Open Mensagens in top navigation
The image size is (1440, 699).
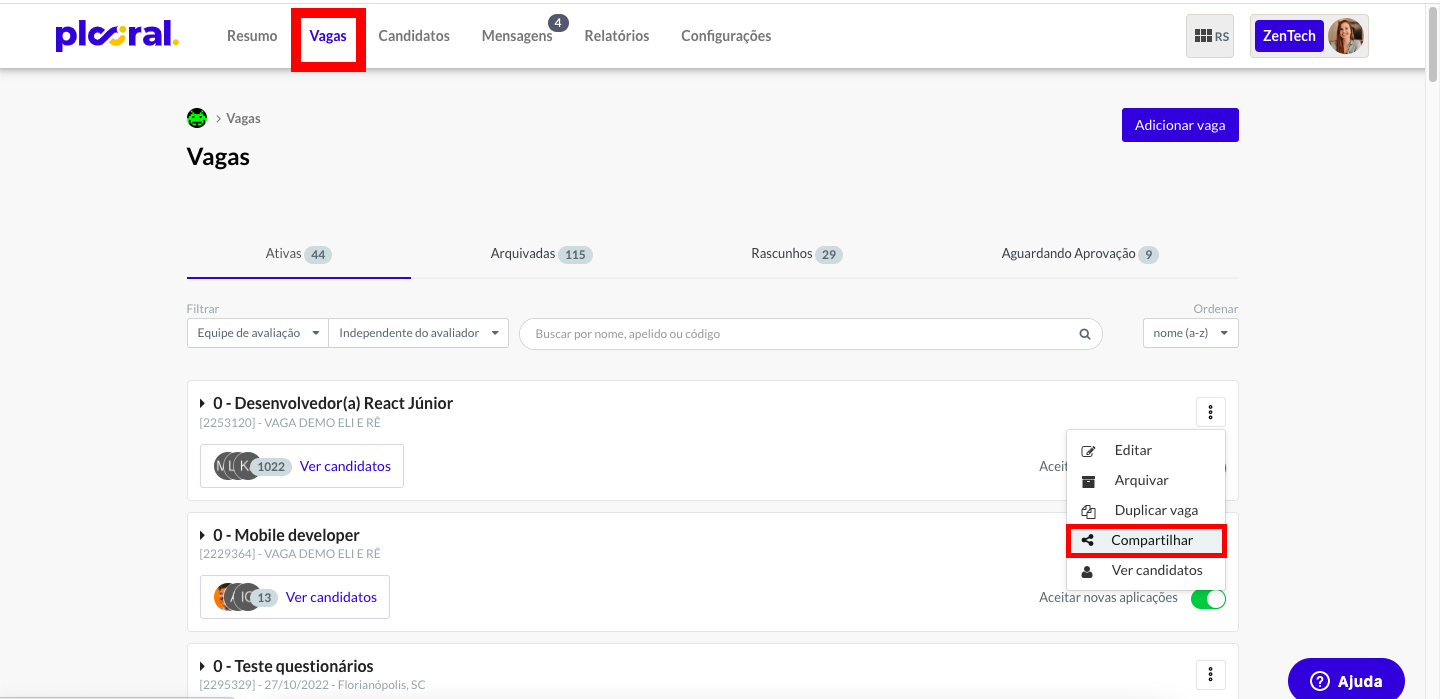pos(517,36)
